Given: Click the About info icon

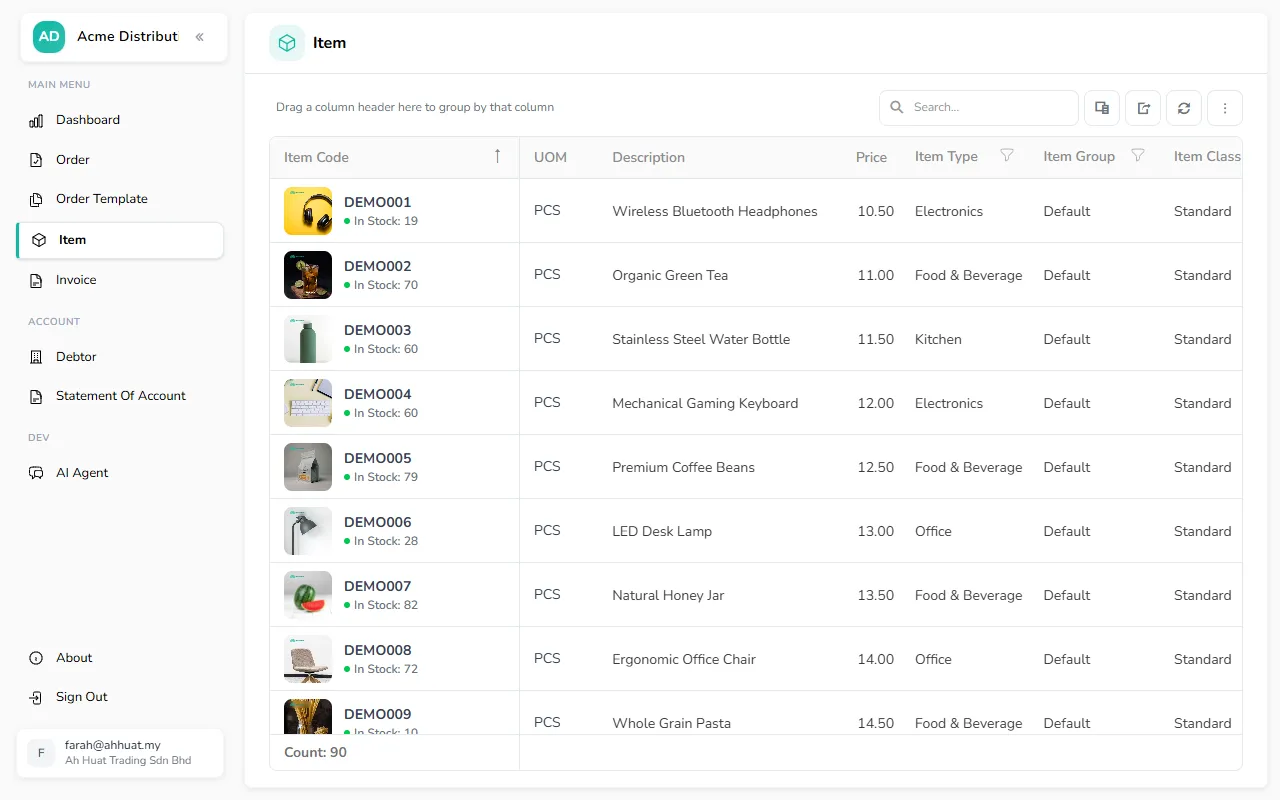Looking at the screenshot, I should click(x=36, y=658).
